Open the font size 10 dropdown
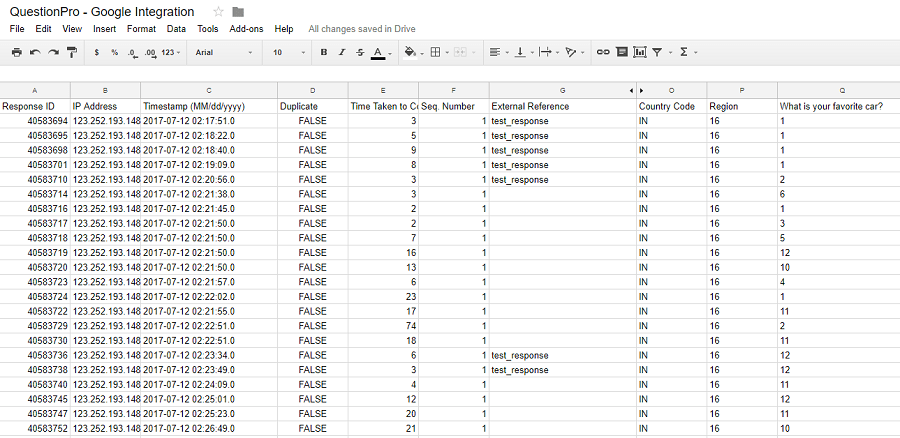900x438 pixels. (x=289, y=52)
